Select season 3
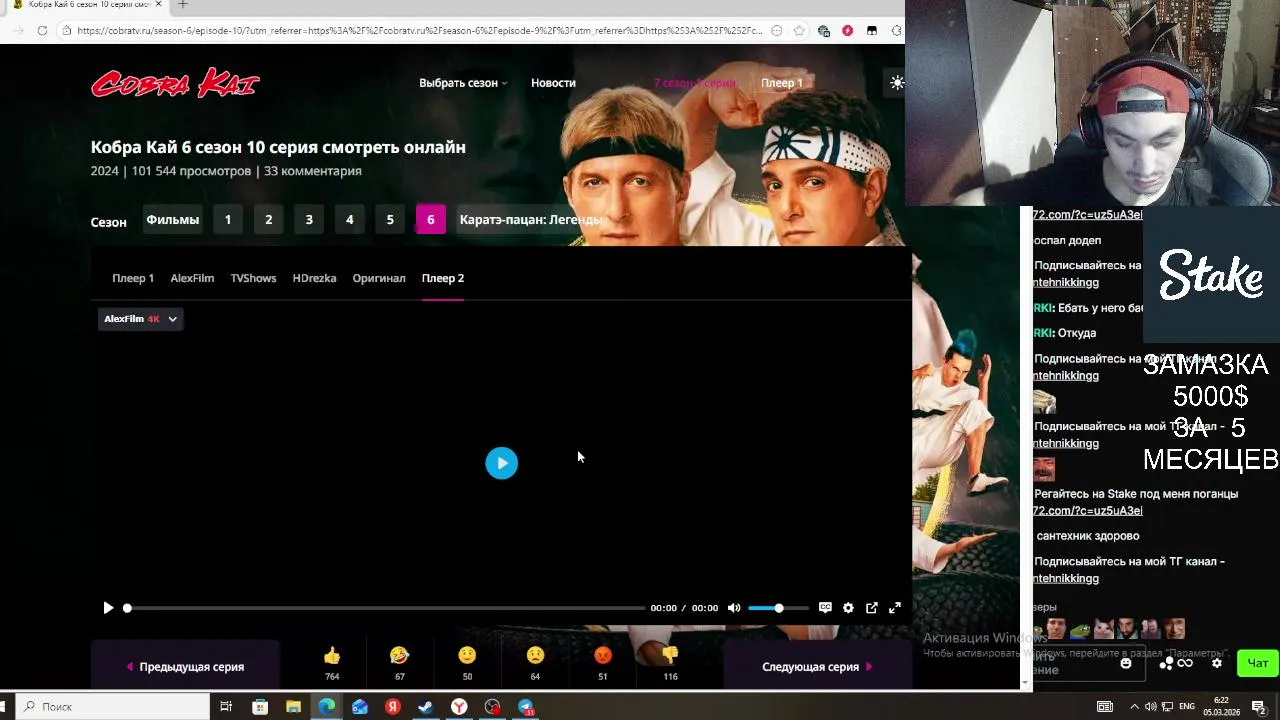Viewport: 1280px width, 720px height. pos(309,220)
